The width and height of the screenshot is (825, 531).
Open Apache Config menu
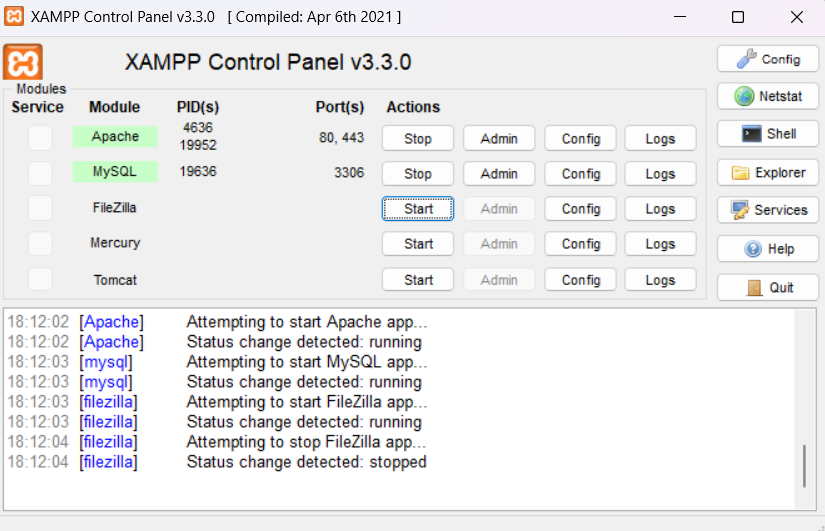[x=580, y=138]
